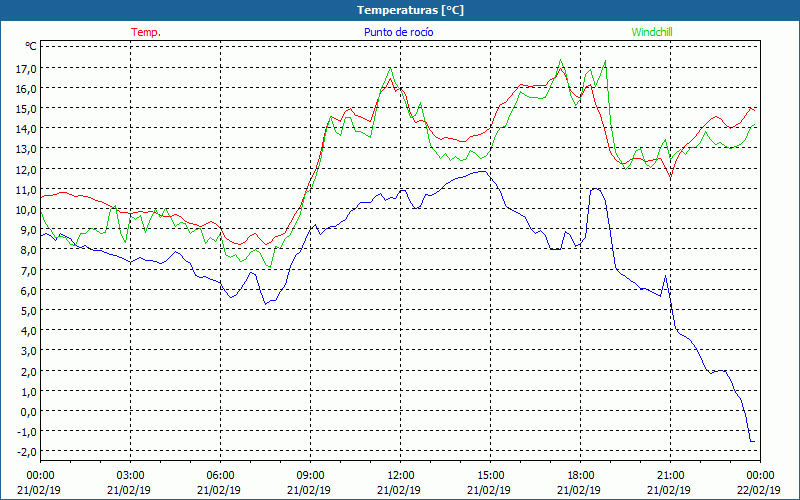Click the 11,0 y-axis label
800x500 pixels.
(x=26, y=189)
